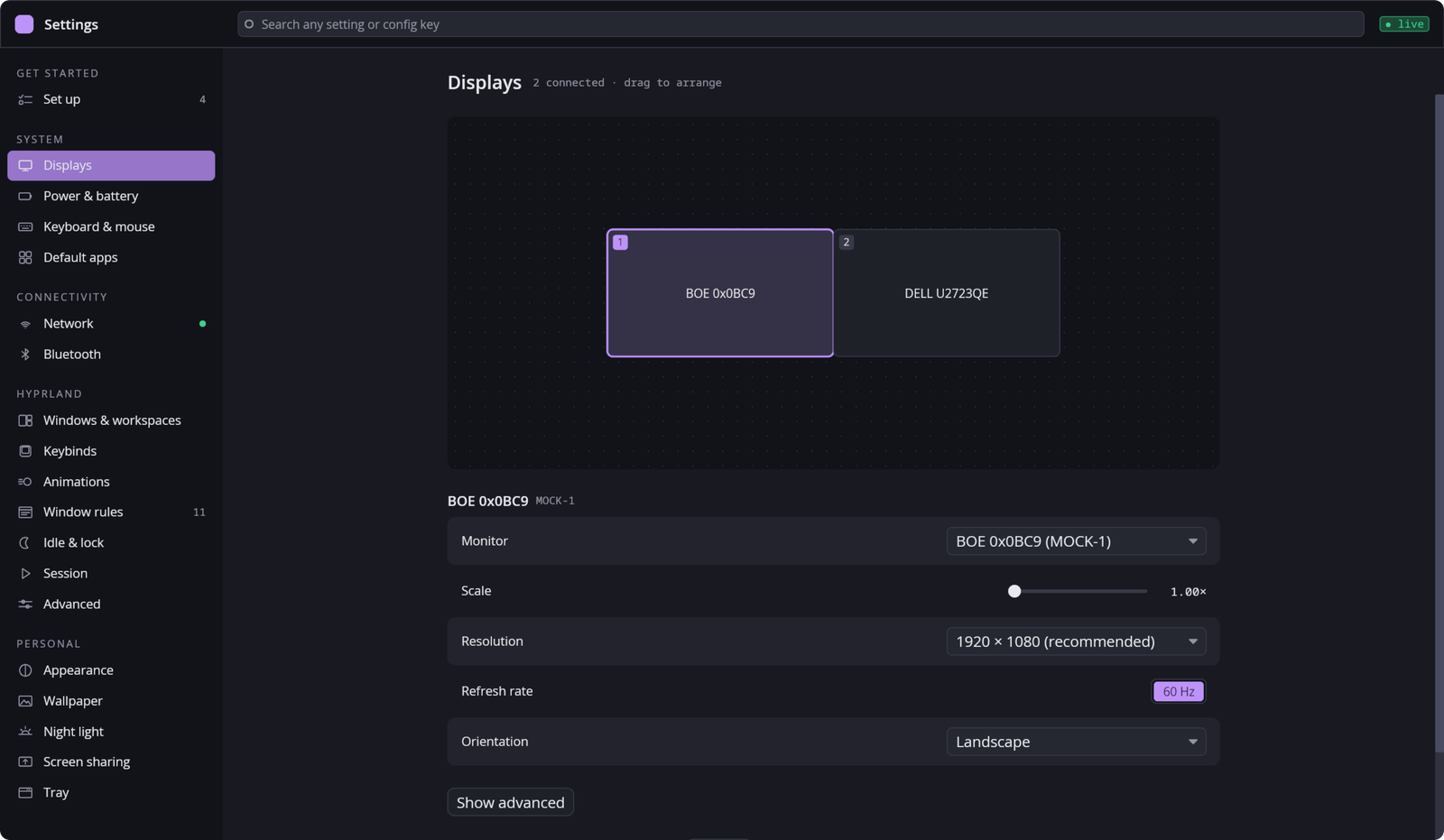This screenshot has width=1444, height=840.
Task: Click the Keybinds icon
Action: coord(25,451)
